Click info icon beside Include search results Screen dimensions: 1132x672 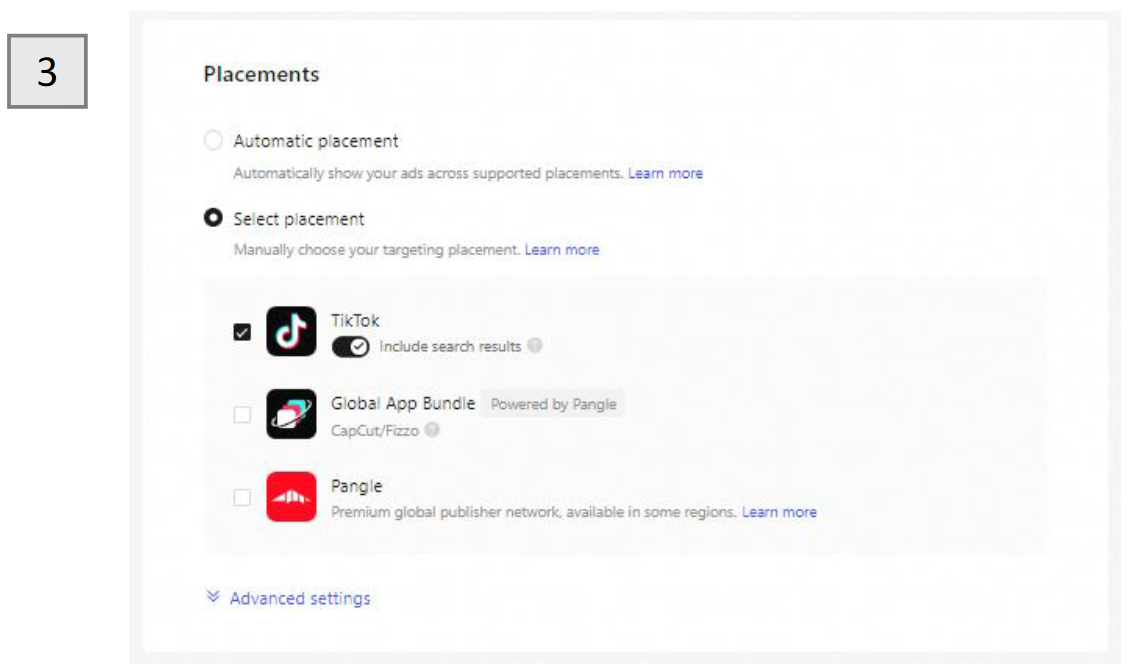[535, 347]
